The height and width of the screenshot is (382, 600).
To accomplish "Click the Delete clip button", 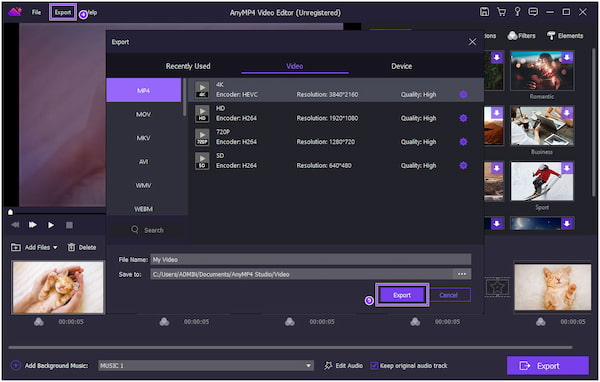I will (82, 247).
